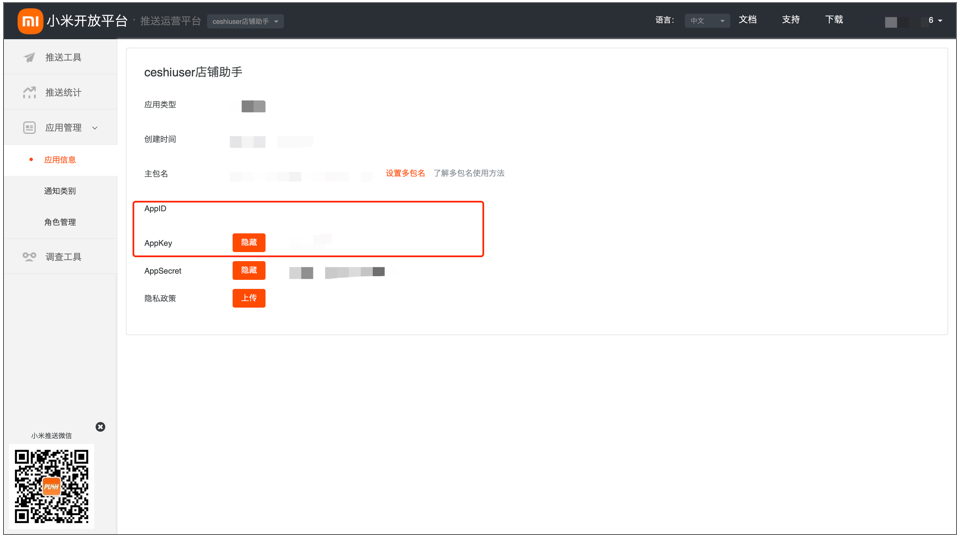Collapse the 应用管理 menu chevron
This screenshot has width=960, height=540.
[x=95, y=128]
